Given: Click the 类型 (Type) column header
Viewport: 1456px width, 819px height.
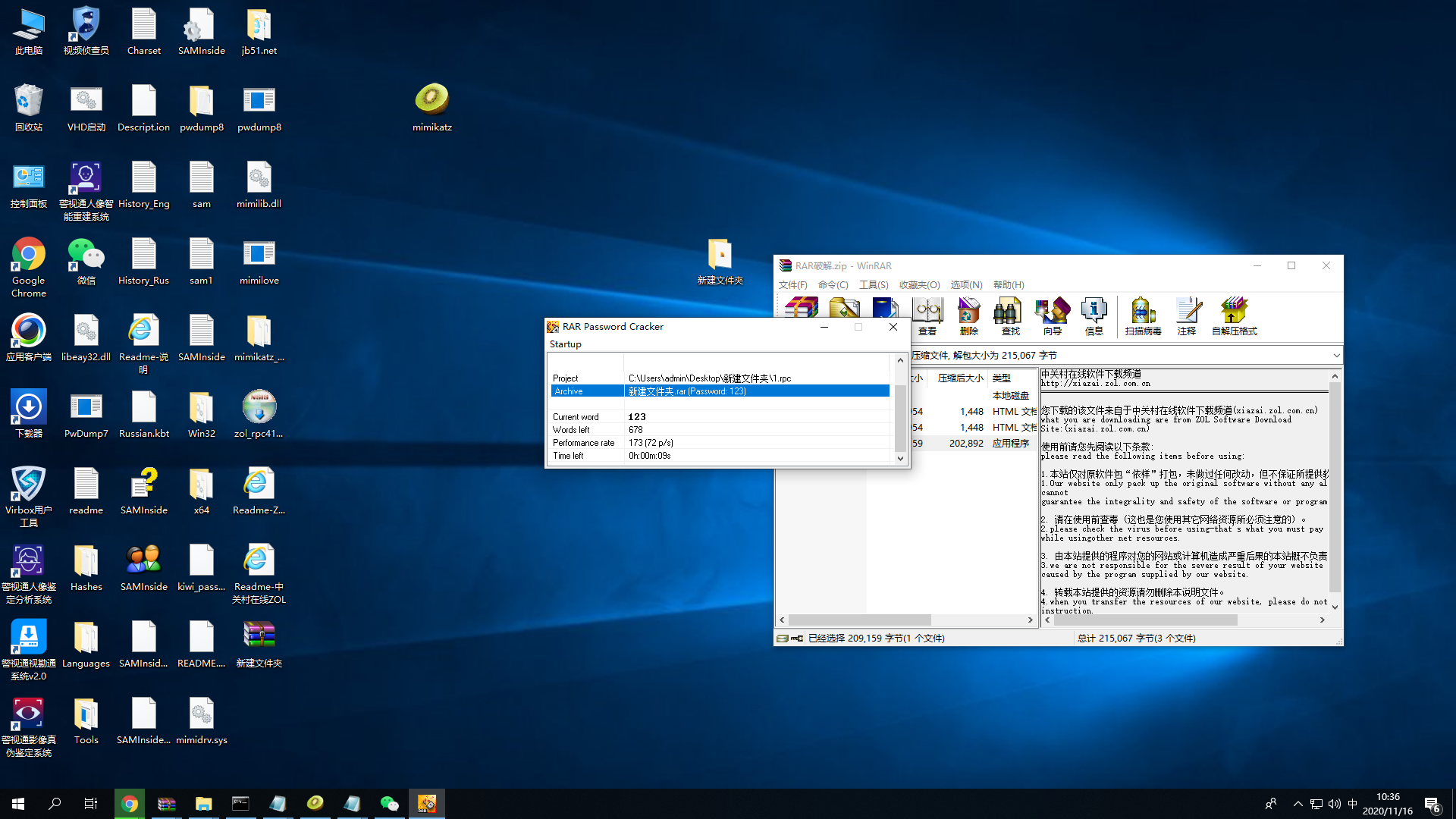Looking at the screenshot, I should pyautogui.click(x=1002, y=378).
